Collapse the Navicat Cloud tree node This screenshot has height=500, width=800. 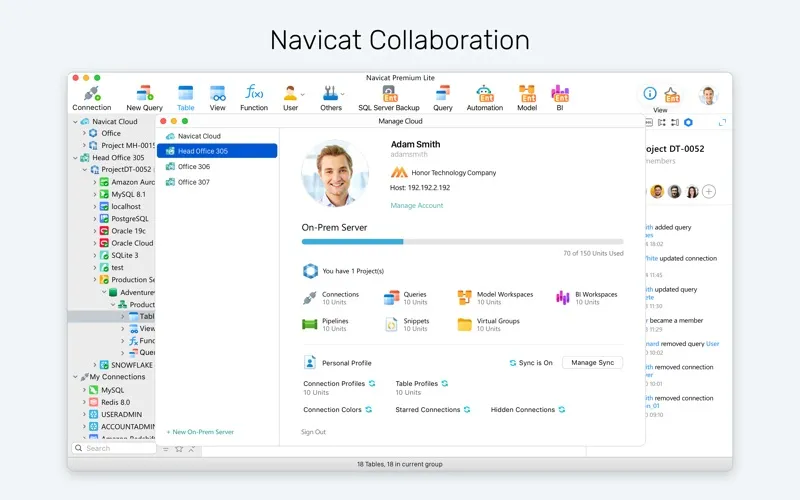(x=75, y=121)
